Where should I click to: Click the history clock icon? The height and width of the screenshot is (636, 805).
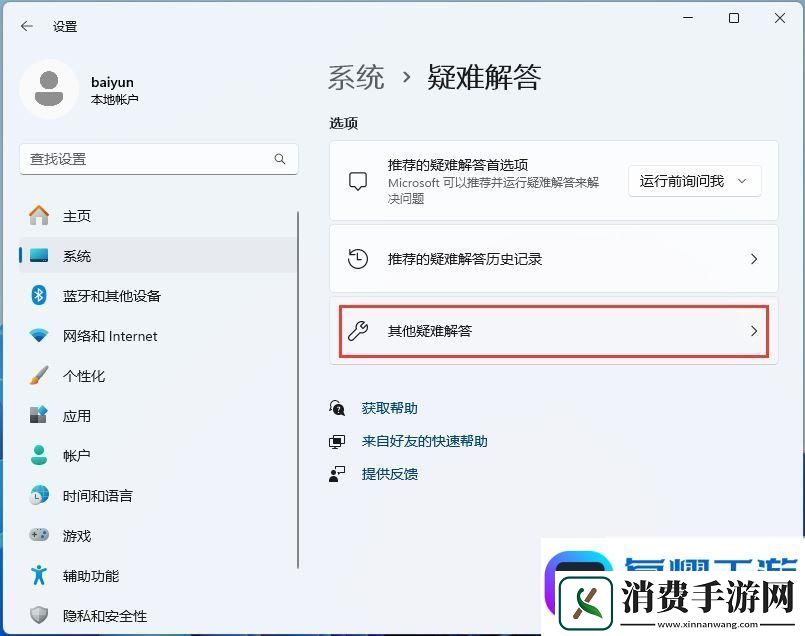point(358,259)
